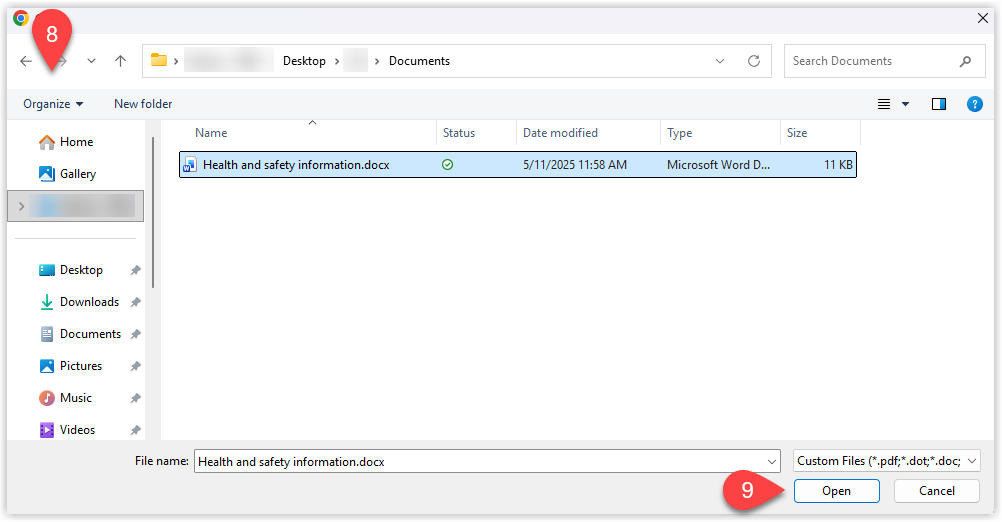Open Videos quick access folder
This screenshot has height=522, width=1002.
tap(67, 429)
